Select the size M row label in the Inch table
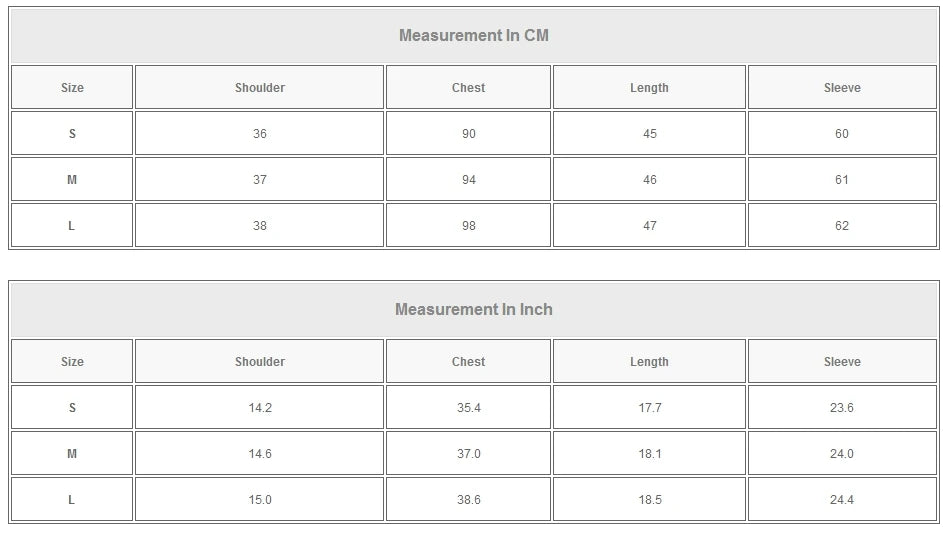This screenshot has height=533, width=943. click(x=72, y=454)
